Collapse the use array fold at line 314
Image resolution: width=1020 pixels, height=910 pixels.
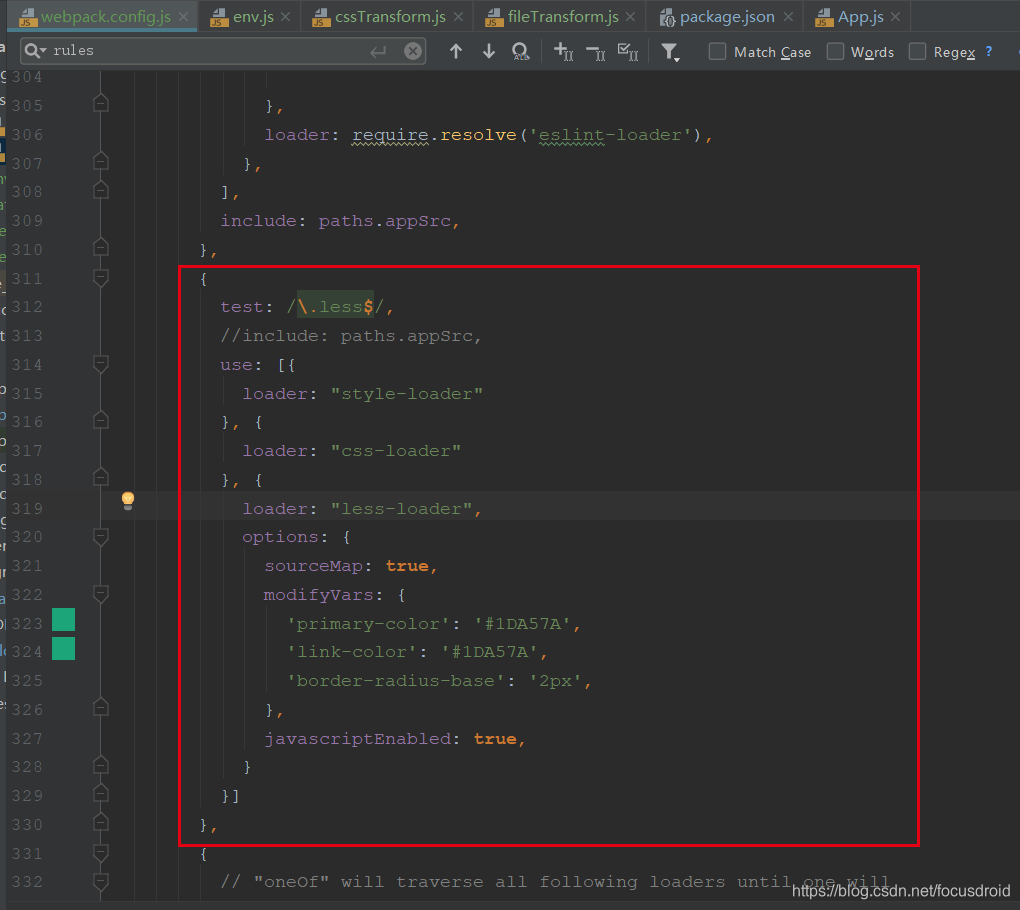(101, 364)
